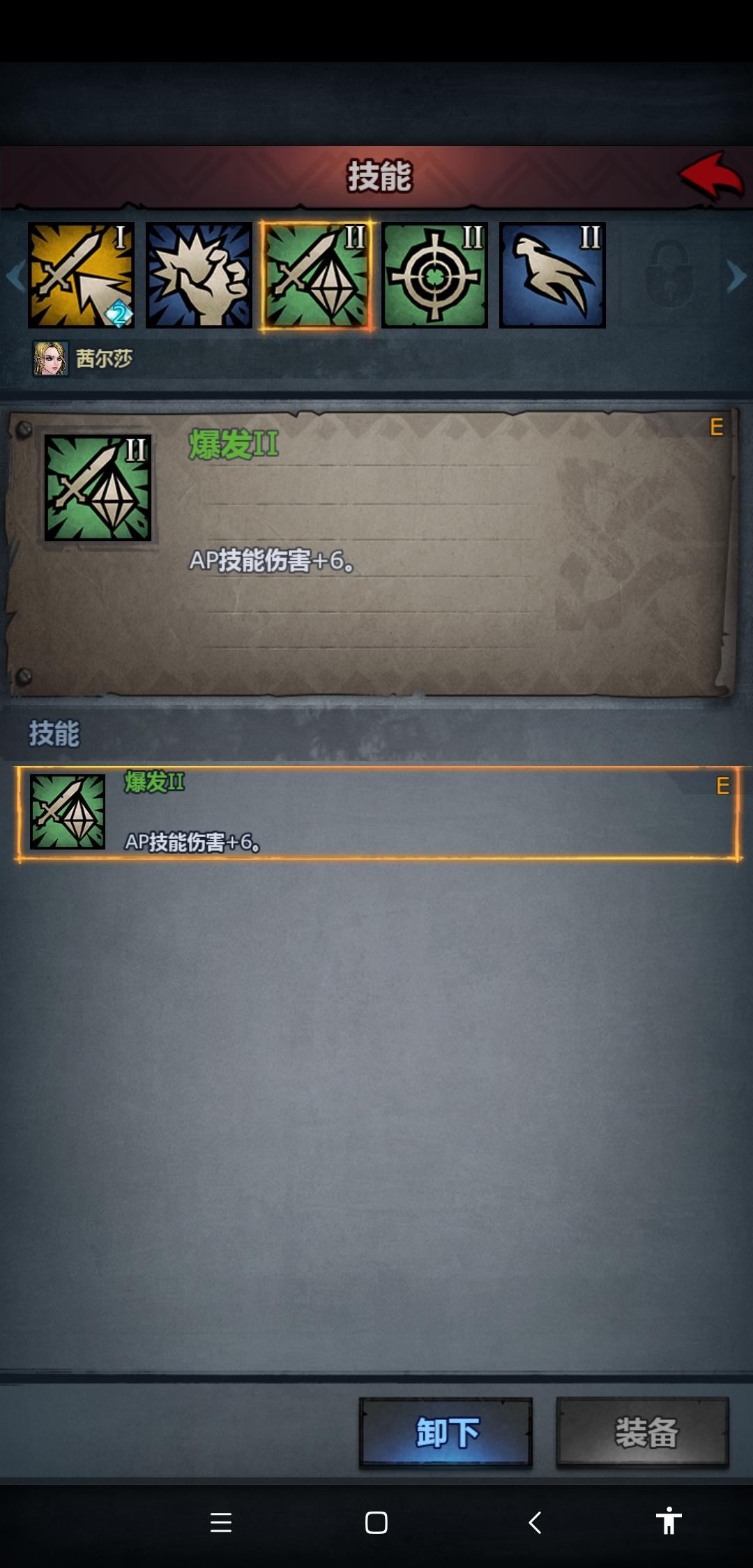Show next skills with the right chevron
Viewport: 753px width, 1568px height.
[x=736, y=276]
